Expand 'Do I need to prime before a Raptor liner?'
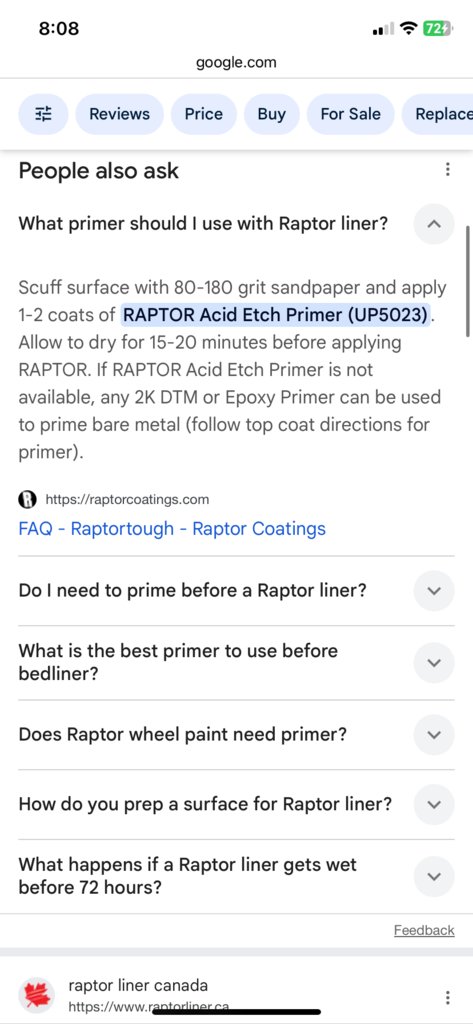473x1024 pixels. (434, 591)
